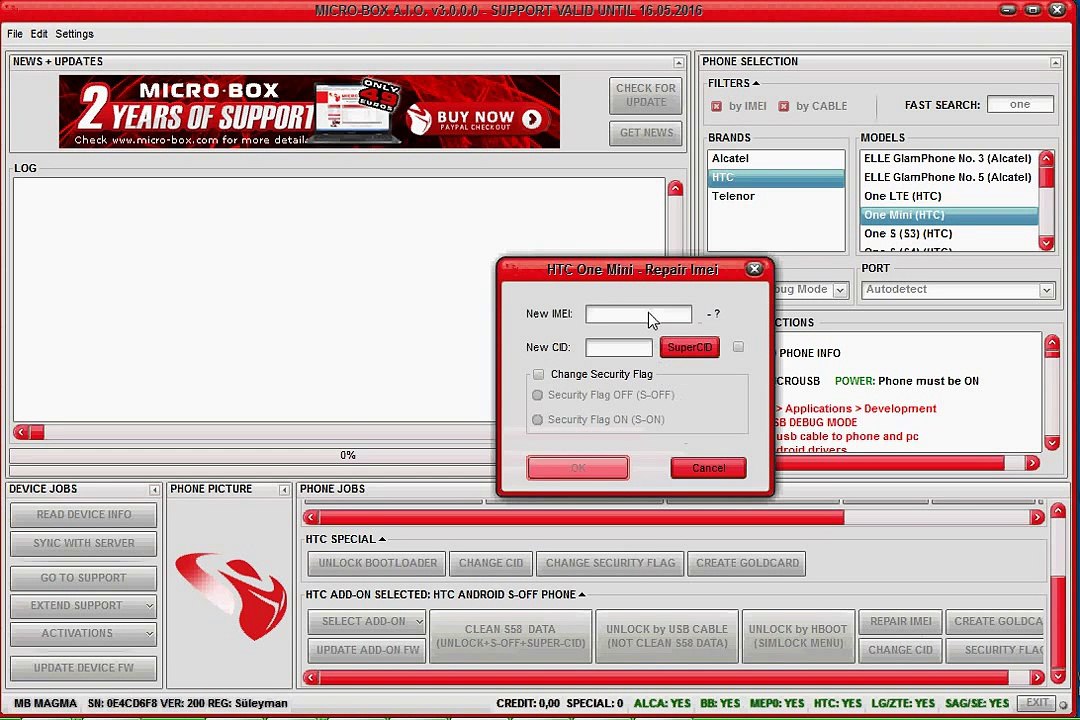Click phone jobs bottom scroll-right arrow
1080x720 pixels.
pos(1037,677)
